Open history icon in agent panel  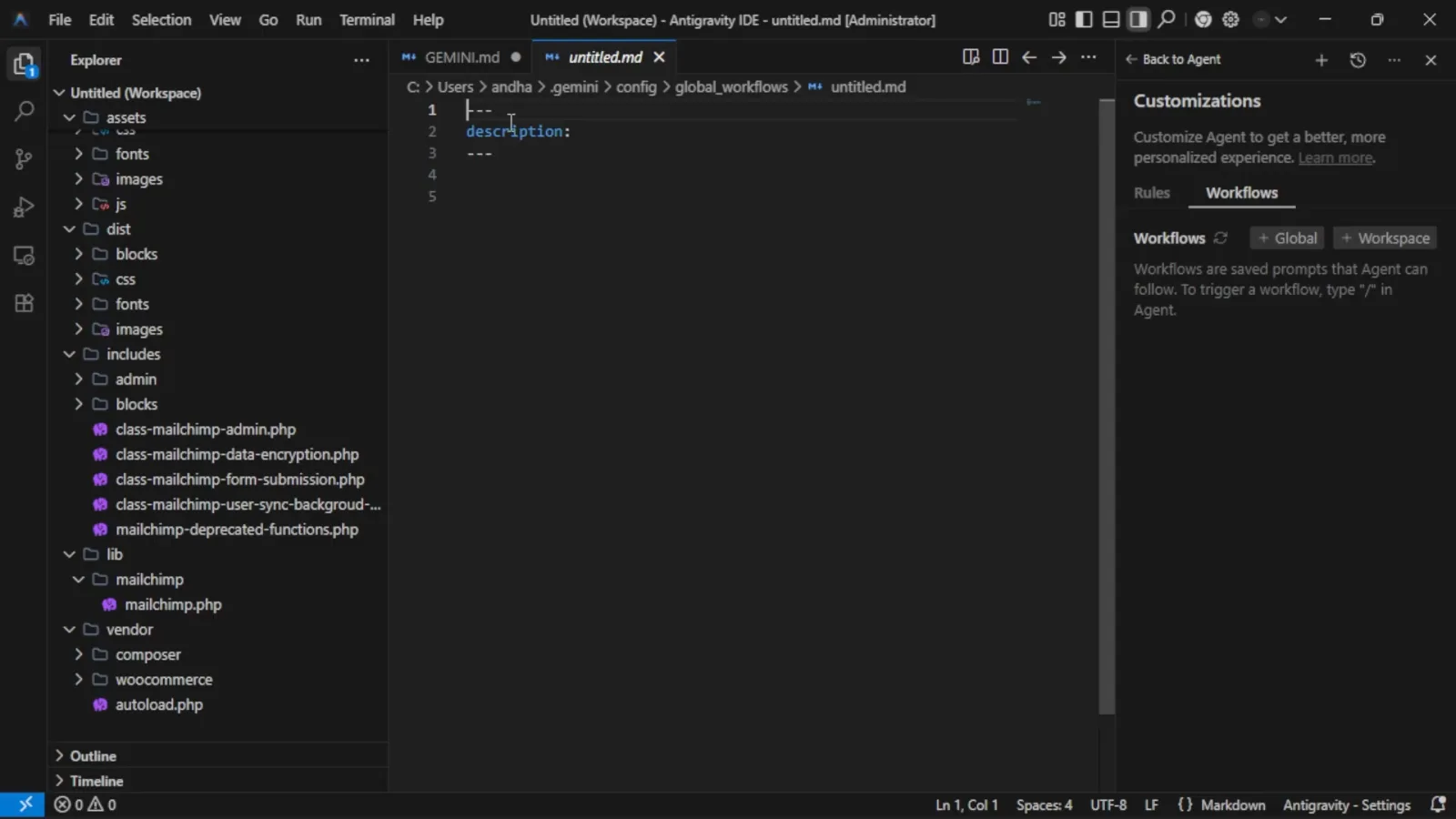1358,60
